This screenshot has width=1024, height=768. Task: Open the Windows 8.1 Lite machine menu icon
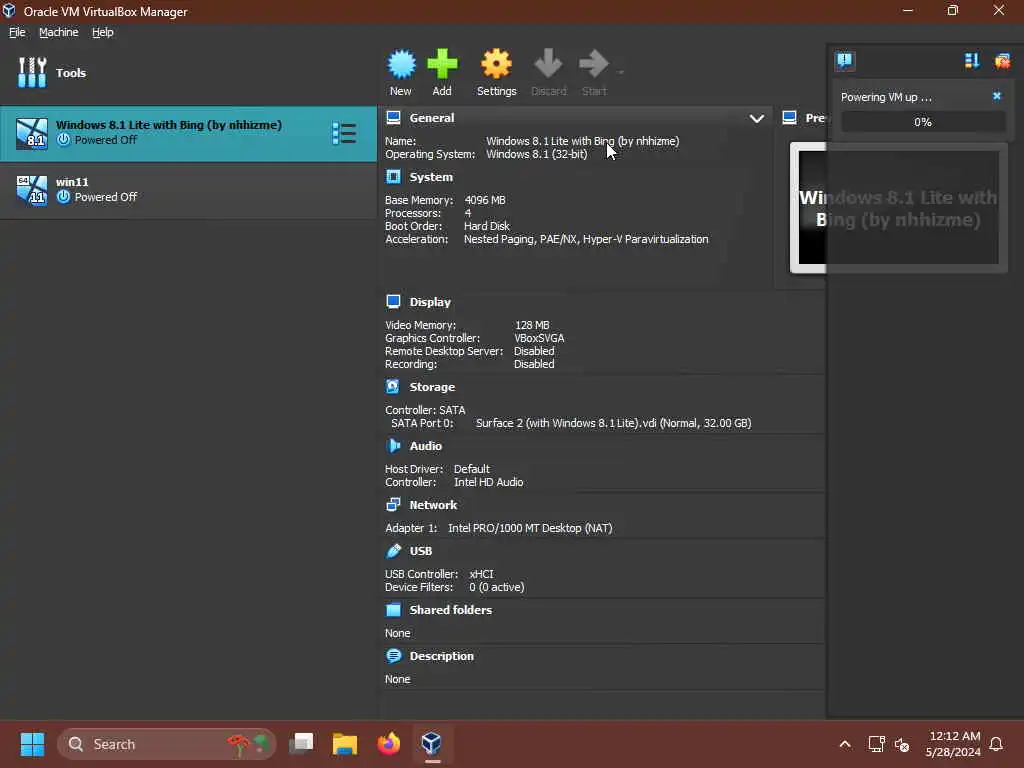click(x=344, y=133)
